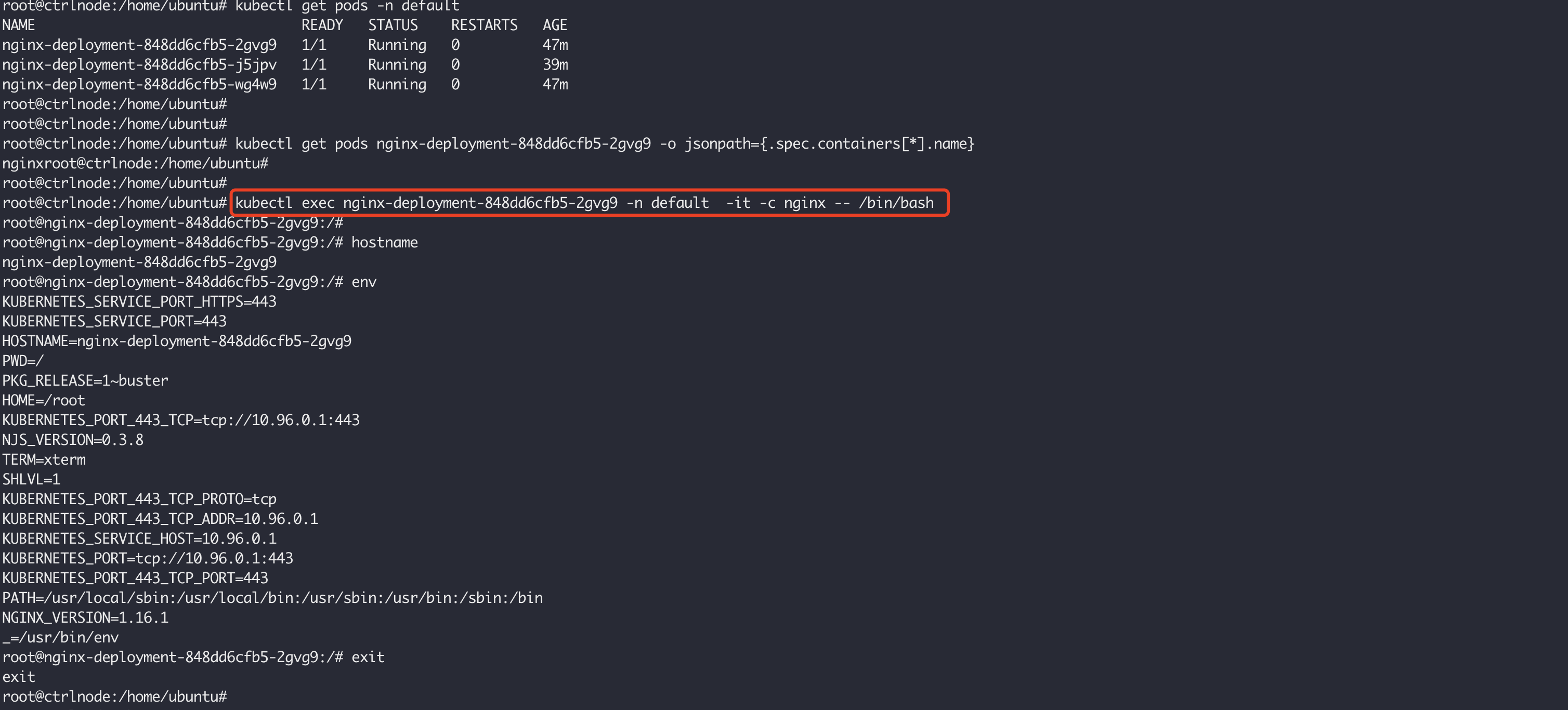Click the KUBERNETES_SERVICE_HOST=10.96.0.1 line
1568x710 pixels.
[139, 538]
